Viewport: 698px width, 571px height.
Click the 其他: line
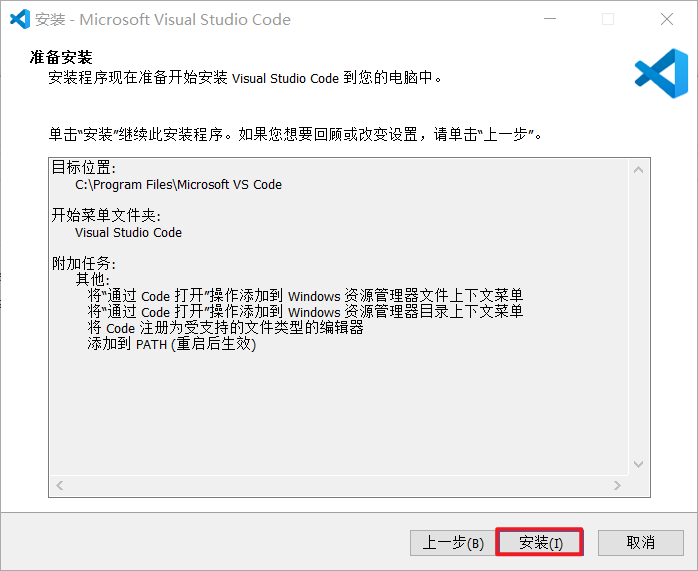pos(93,279)
